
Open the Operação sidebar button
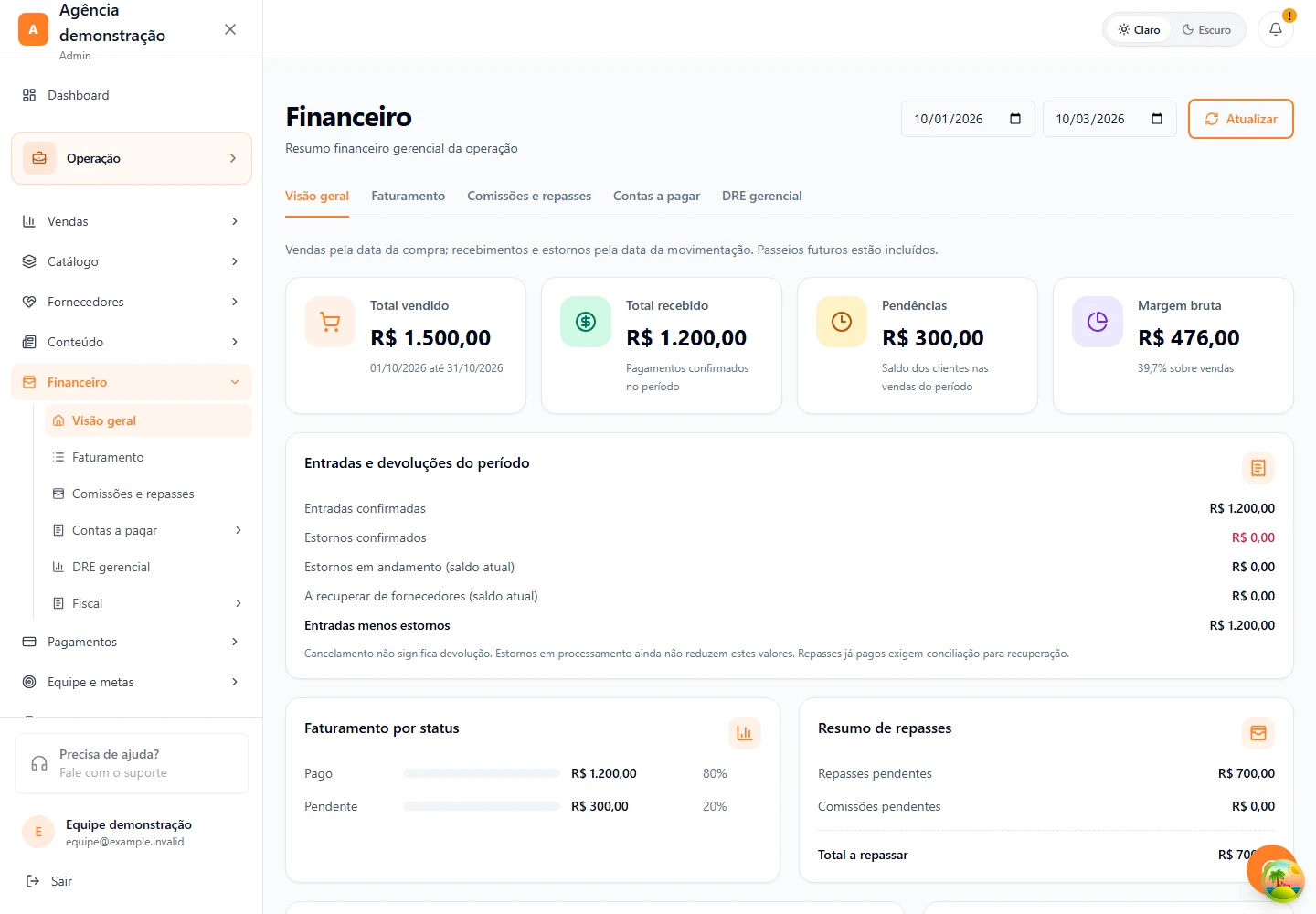132,158
